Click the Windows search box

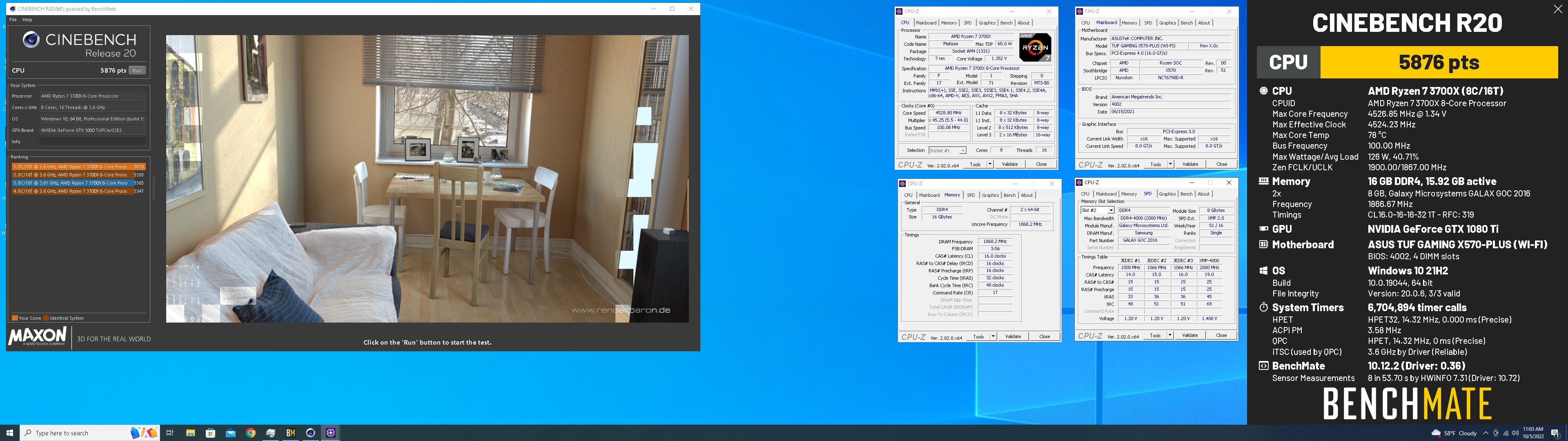[x=90, y=433]
